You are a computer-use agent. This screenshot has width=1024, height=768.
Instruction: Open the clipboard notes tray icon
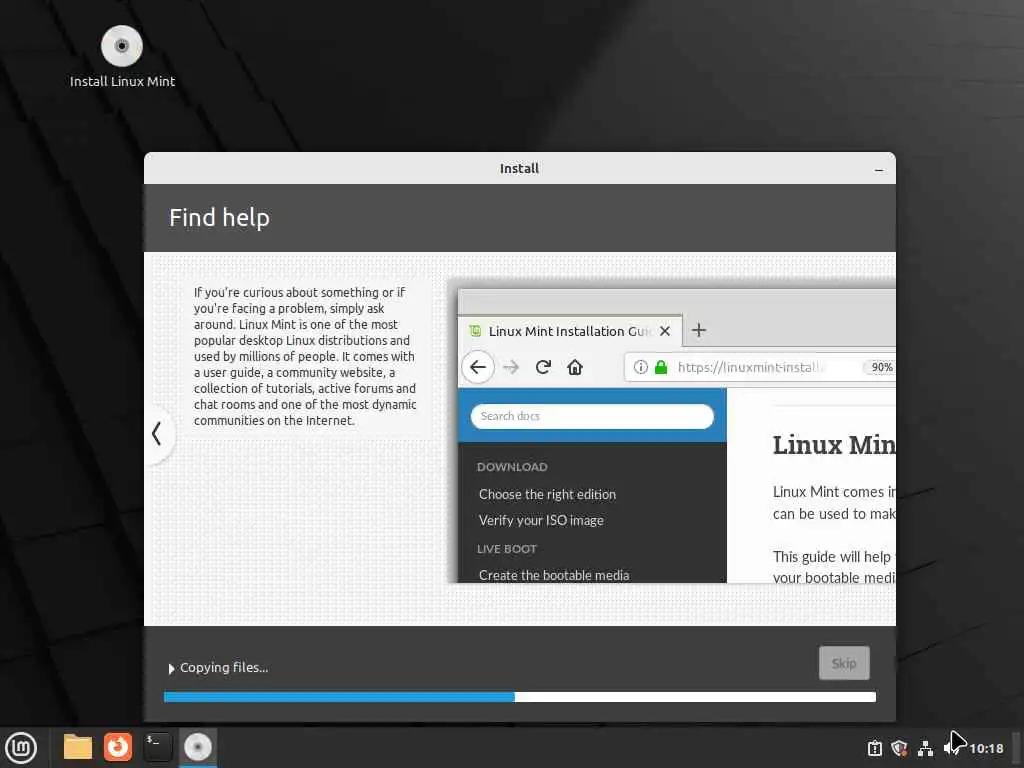[874, 748]
